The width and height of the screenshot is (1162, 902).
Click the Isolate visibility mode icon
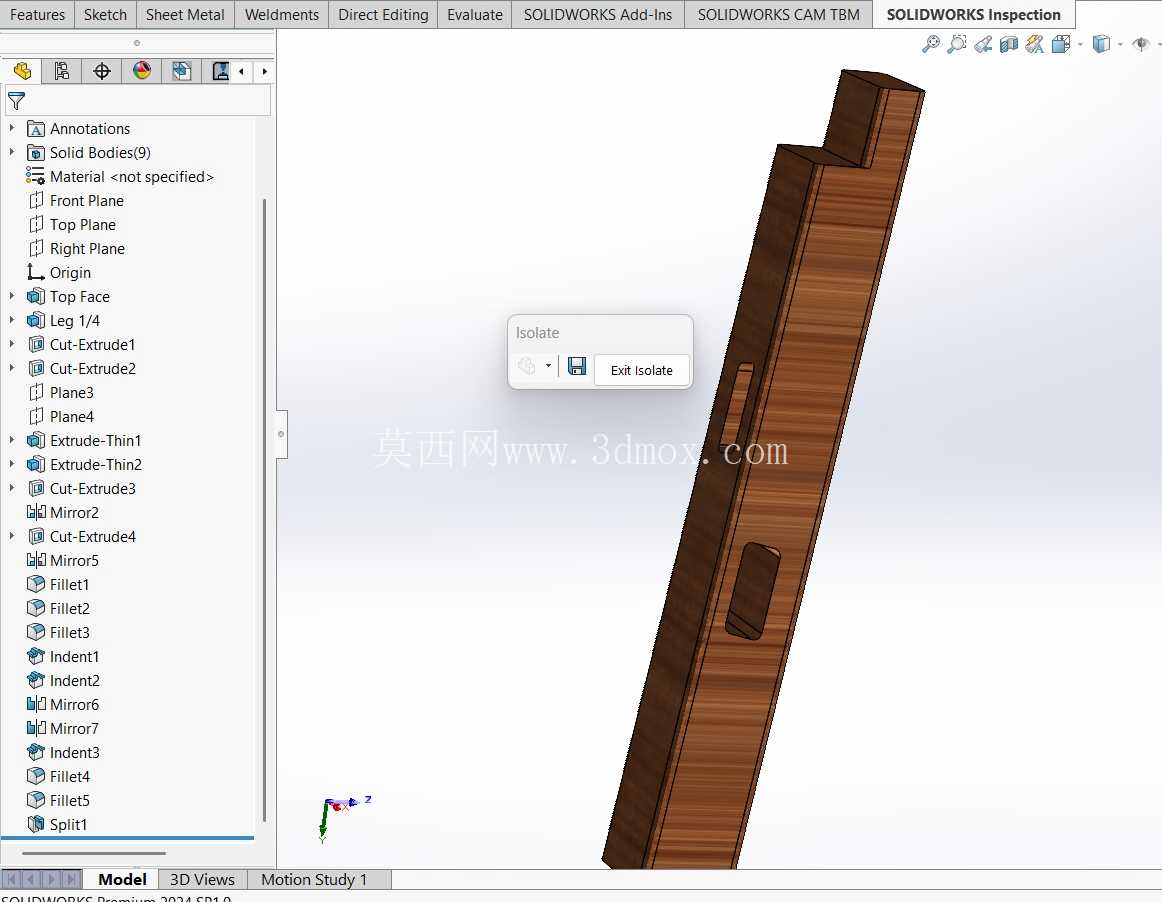click(x=527, y=365)
